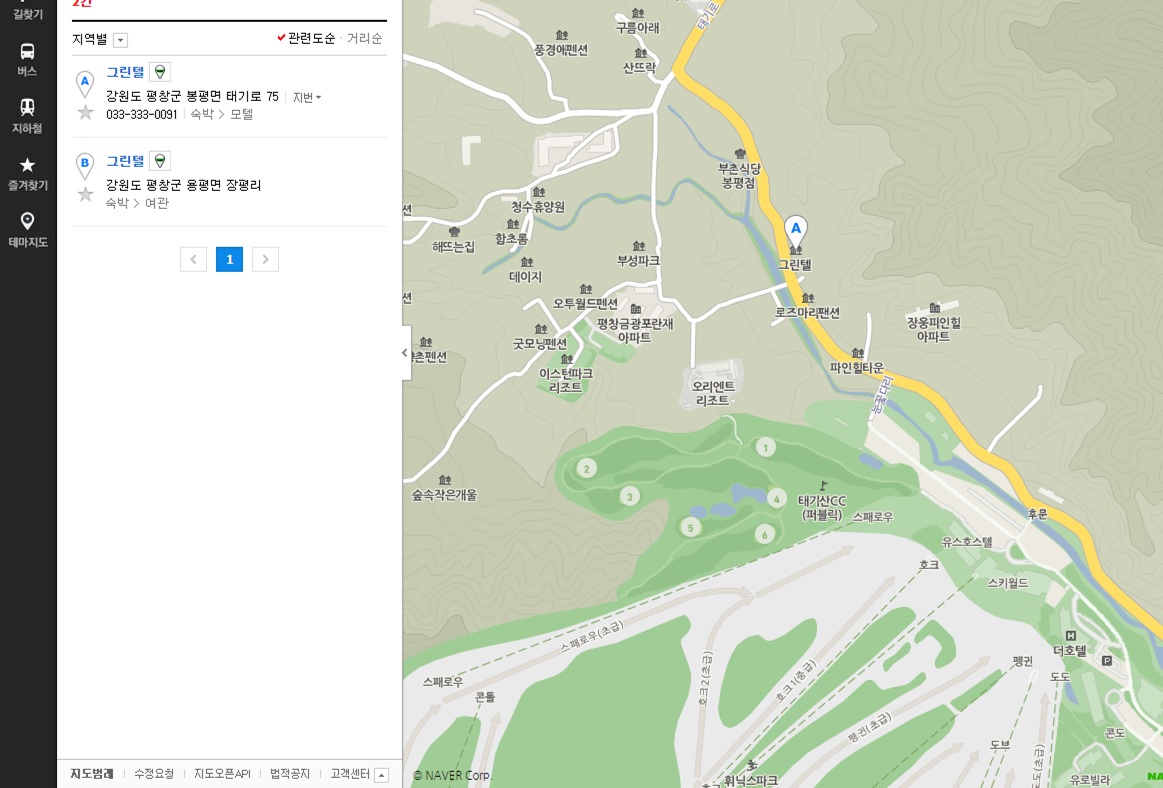Click the 오리엔트 리조트 label on map
The width and height of the screenshot is (1163, 788).
click(713, 393)
